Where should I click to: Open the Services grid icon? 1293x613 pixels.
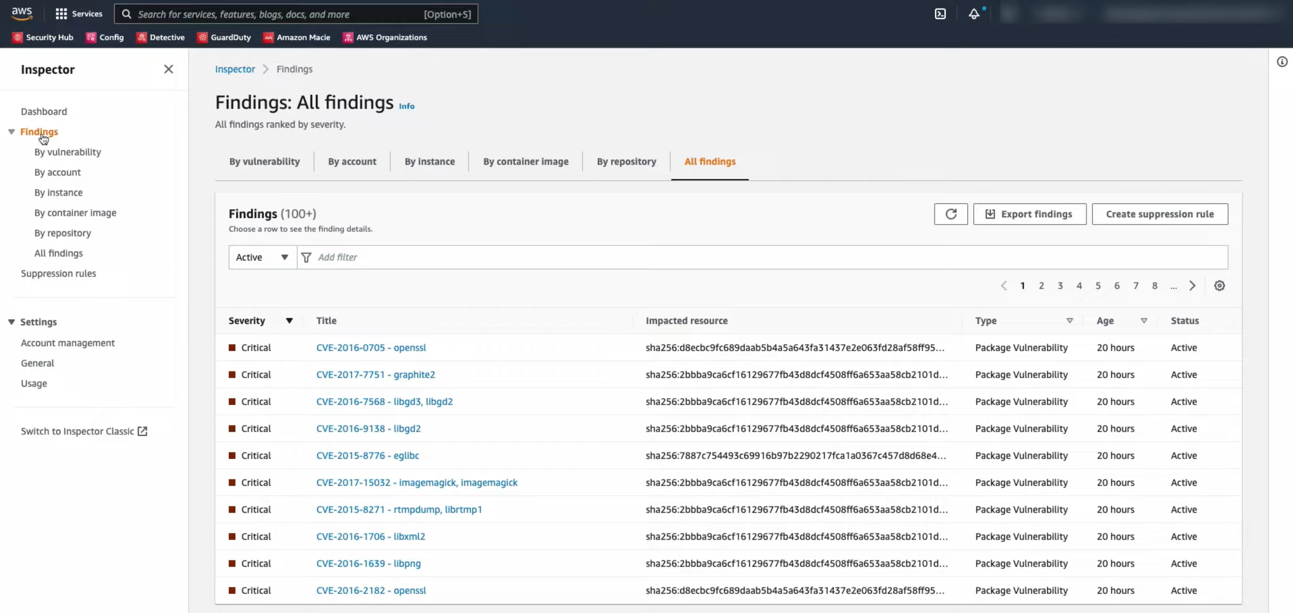(x=62, y=13)
